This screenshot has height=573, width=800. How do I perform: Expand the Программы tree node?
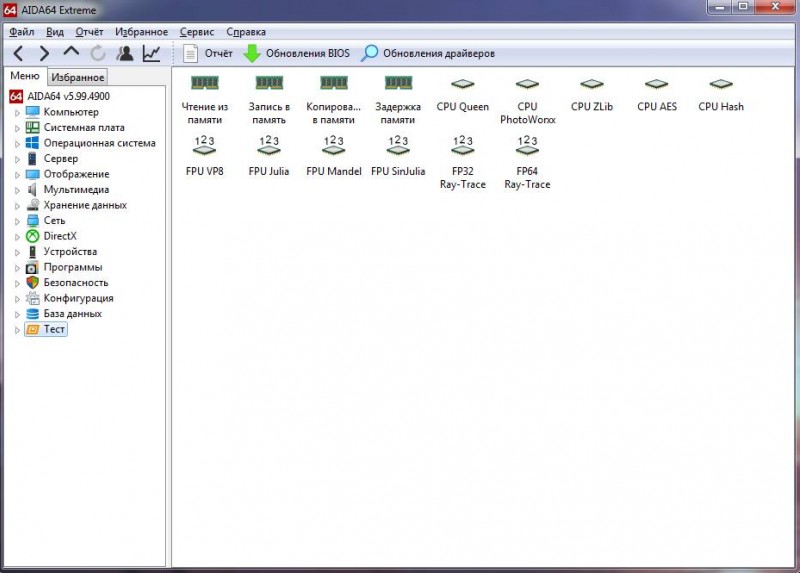(17, 267)
